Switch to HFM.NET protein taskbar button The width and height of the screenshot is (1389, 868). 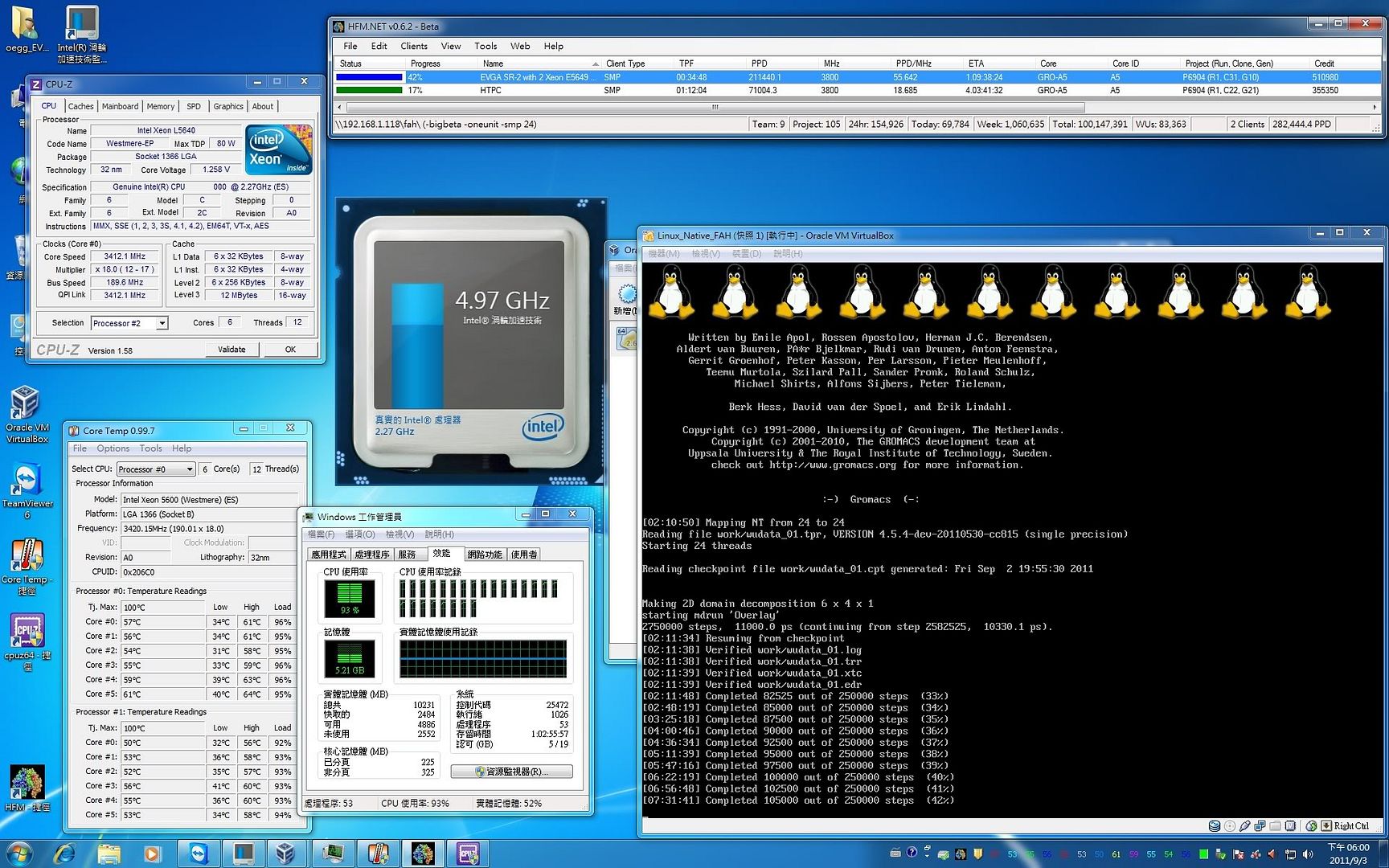(x=423, y=854)
